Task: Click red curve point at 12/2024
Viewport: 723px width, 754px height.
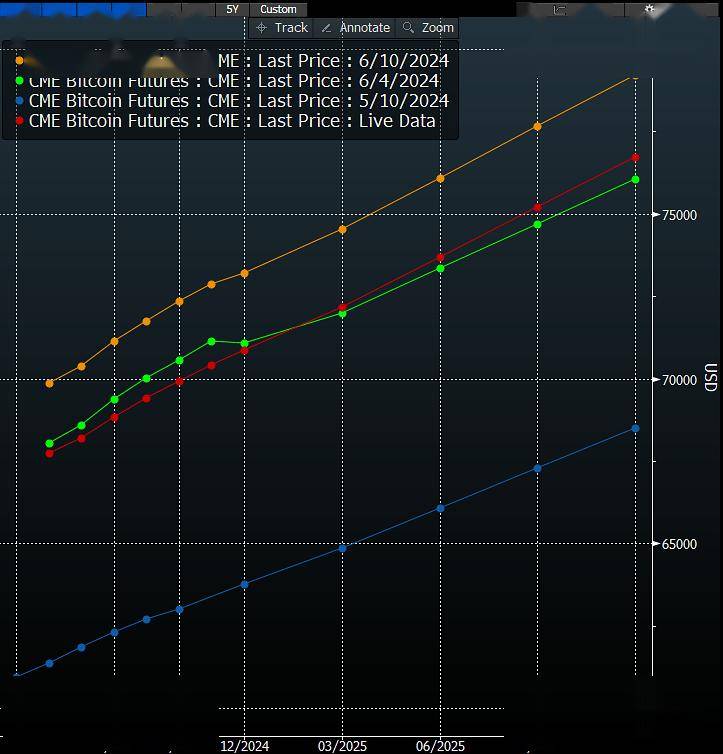Action: tap(244, 351)
